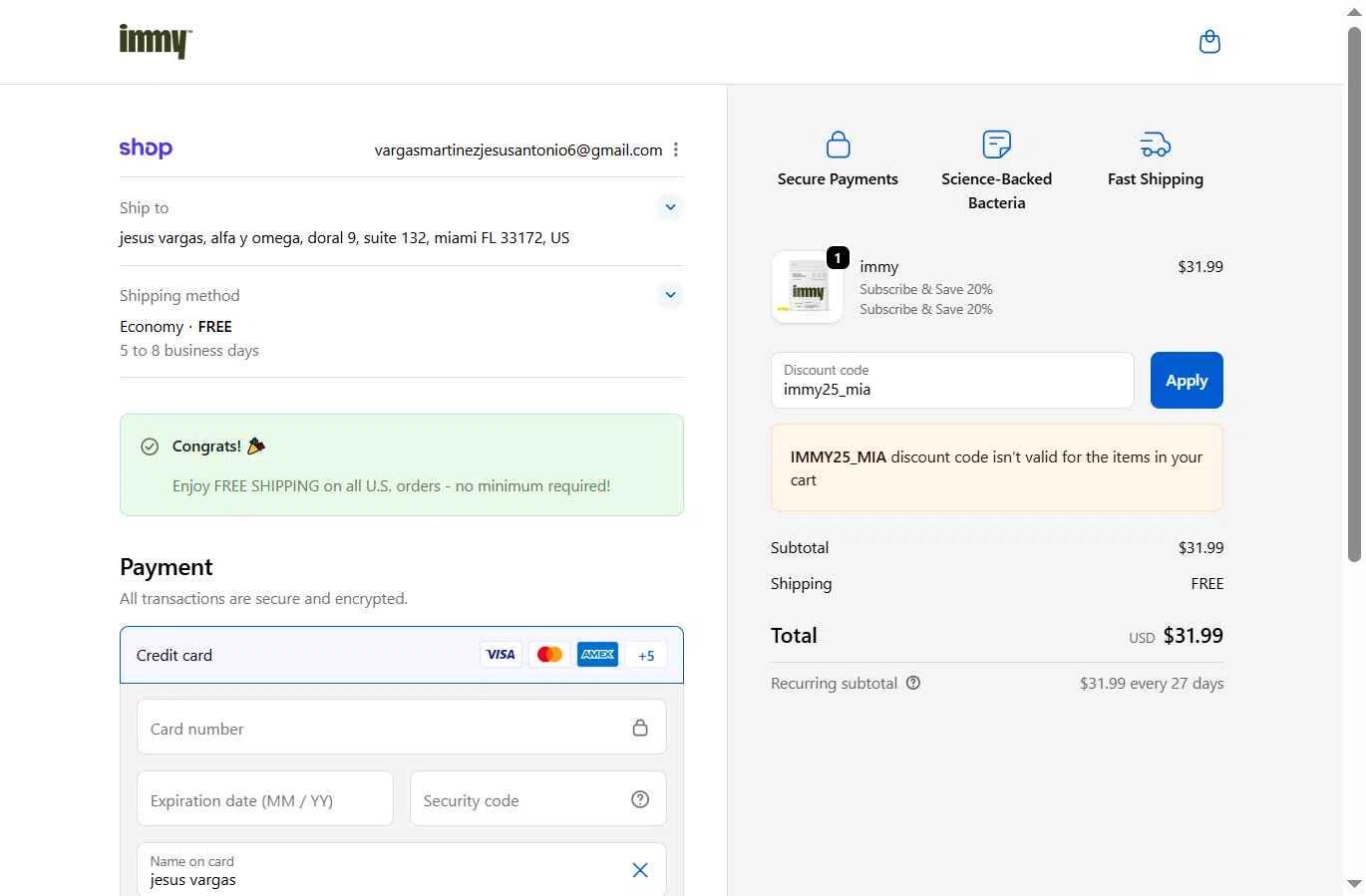This screenshot has height=896, width=1366.
Task: Click the Shipping FREE value
Action: (x=1206, y=584)
